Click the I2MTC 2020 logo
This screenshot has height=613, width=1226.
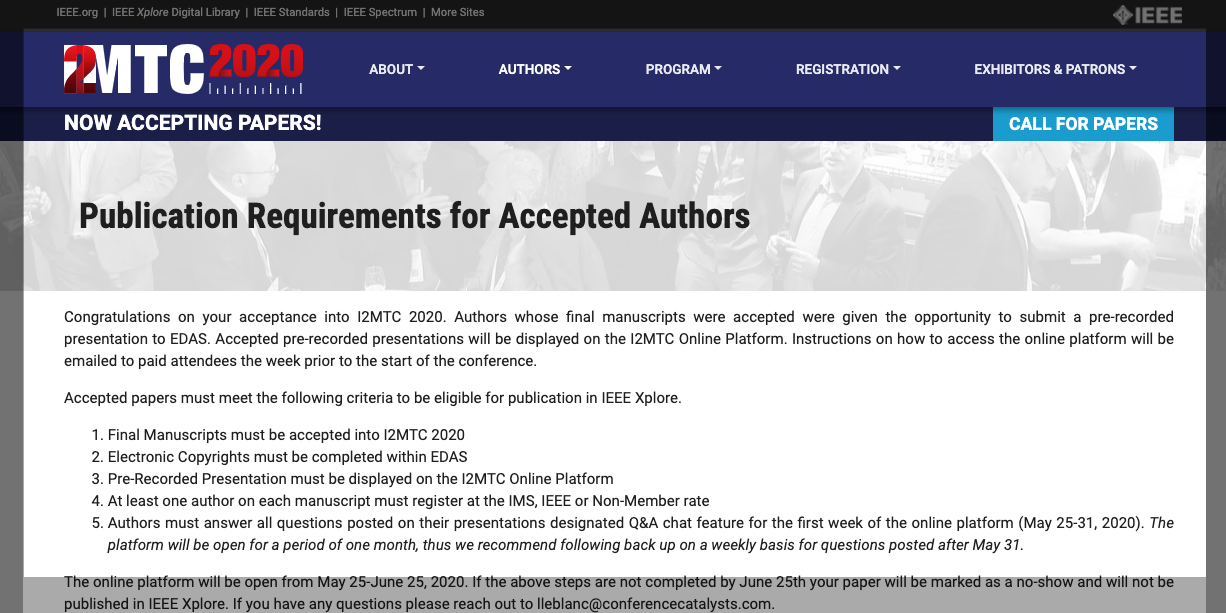coord(183,69)
